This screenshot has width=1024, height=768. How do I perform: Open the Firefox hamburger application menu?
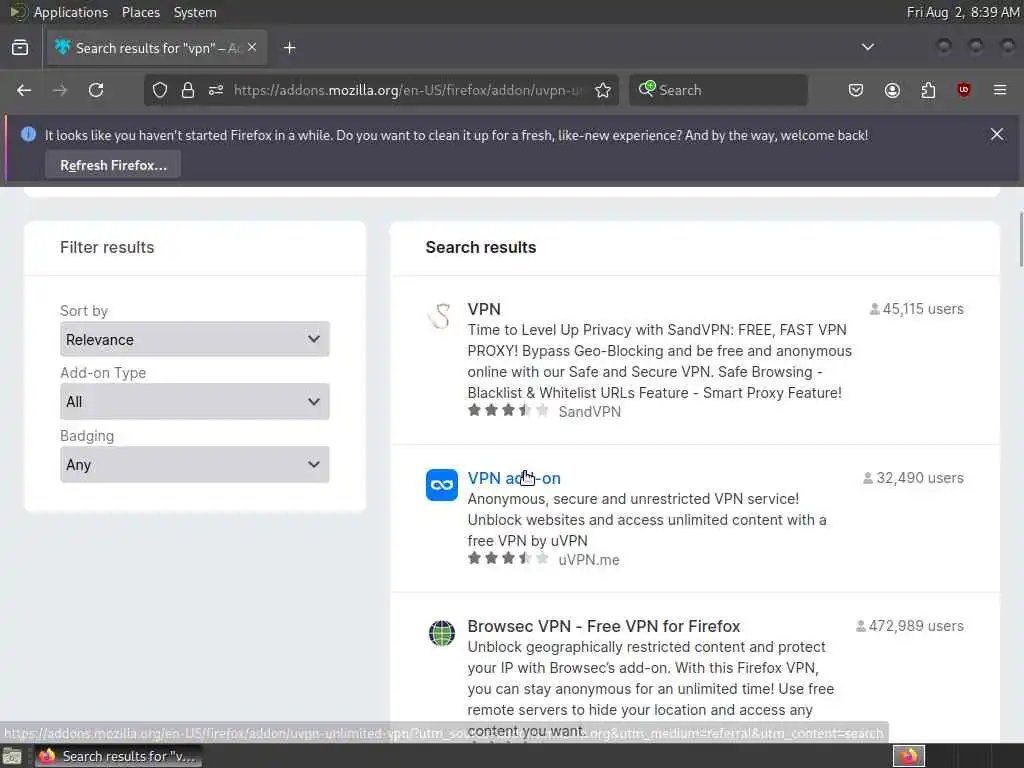(x=1000, y=90)
